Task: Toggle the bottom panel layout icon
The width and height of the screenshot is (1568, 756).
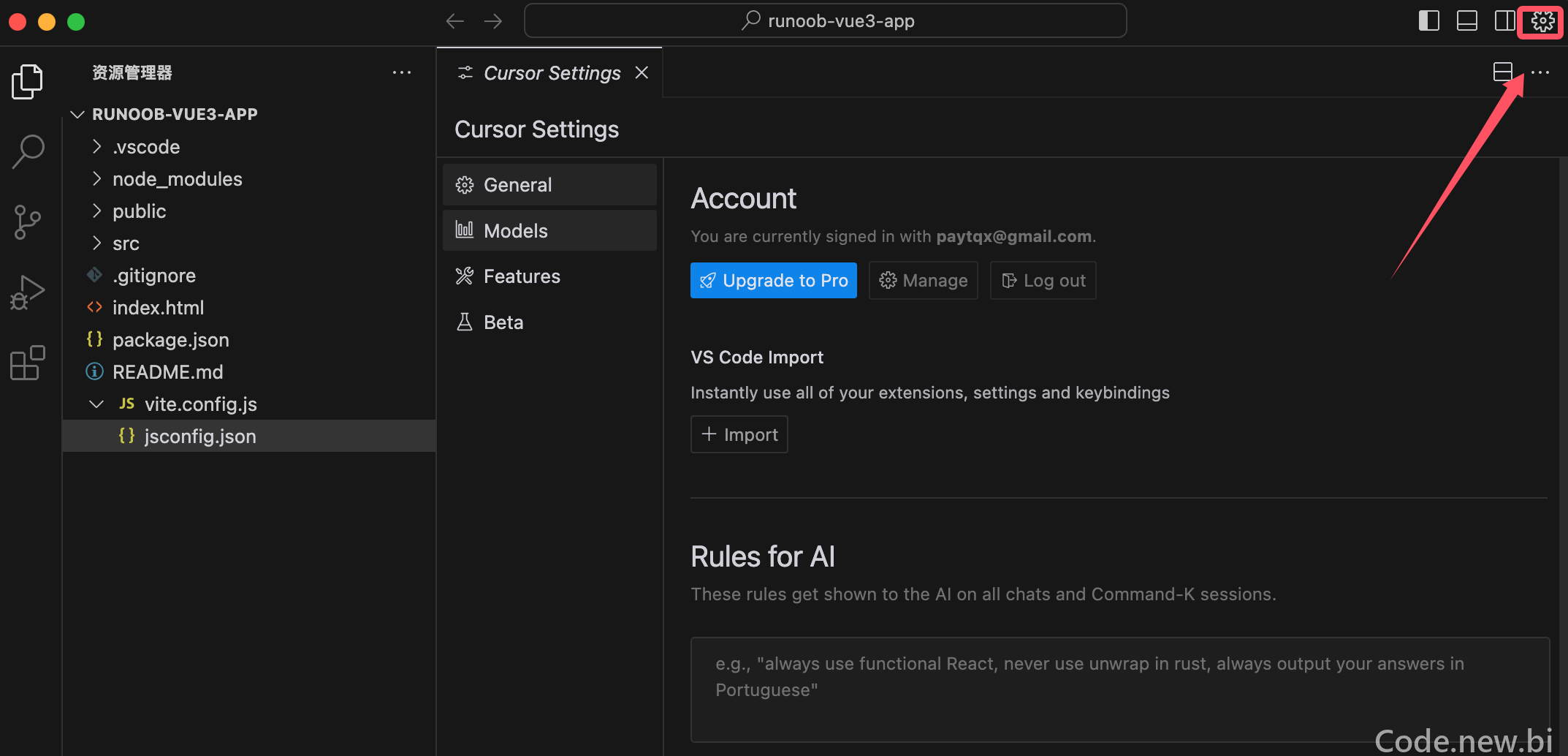Action: coord(1466,20)
